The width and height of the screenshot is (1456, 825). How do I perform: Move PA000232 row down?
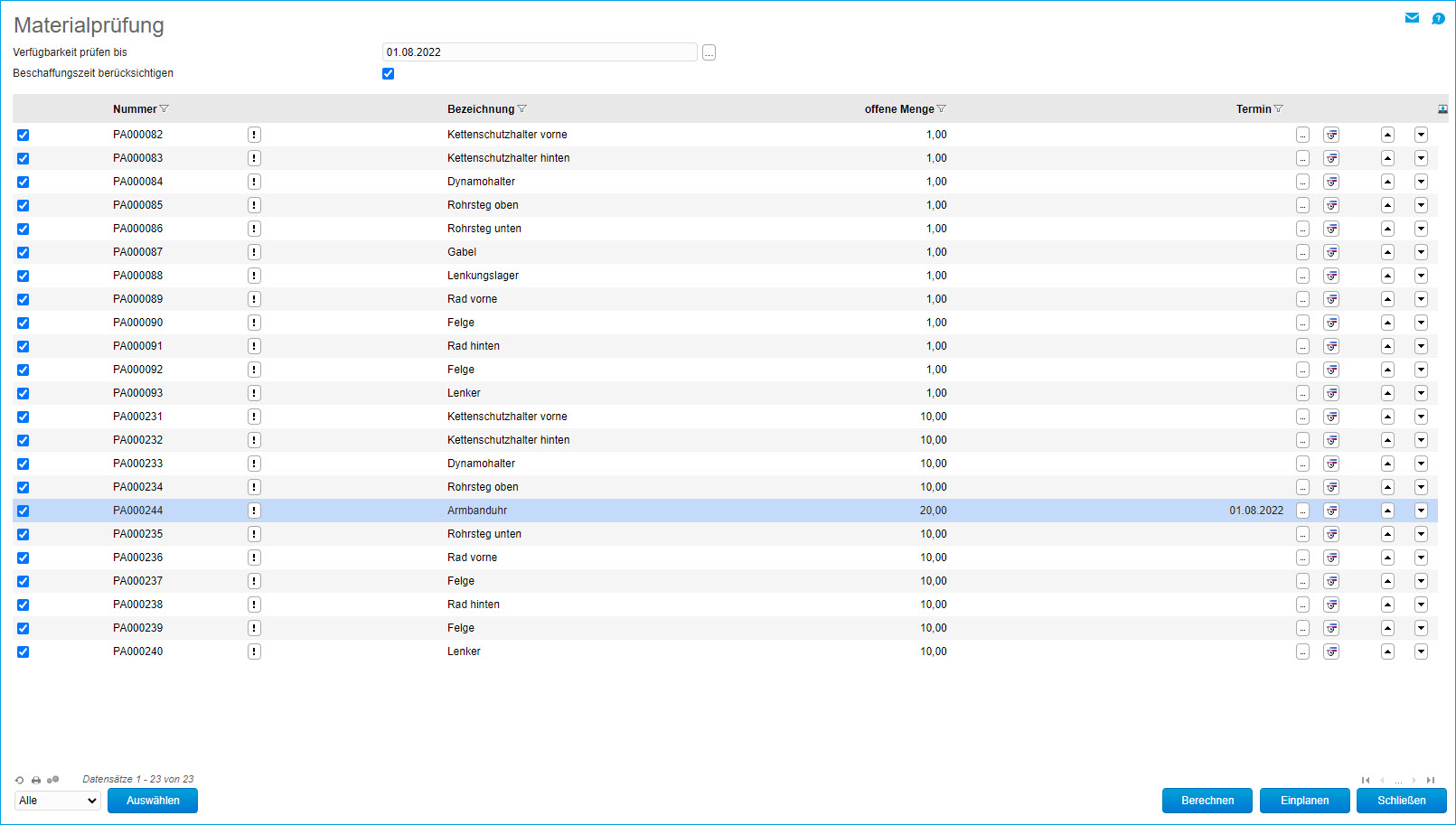1421,440
